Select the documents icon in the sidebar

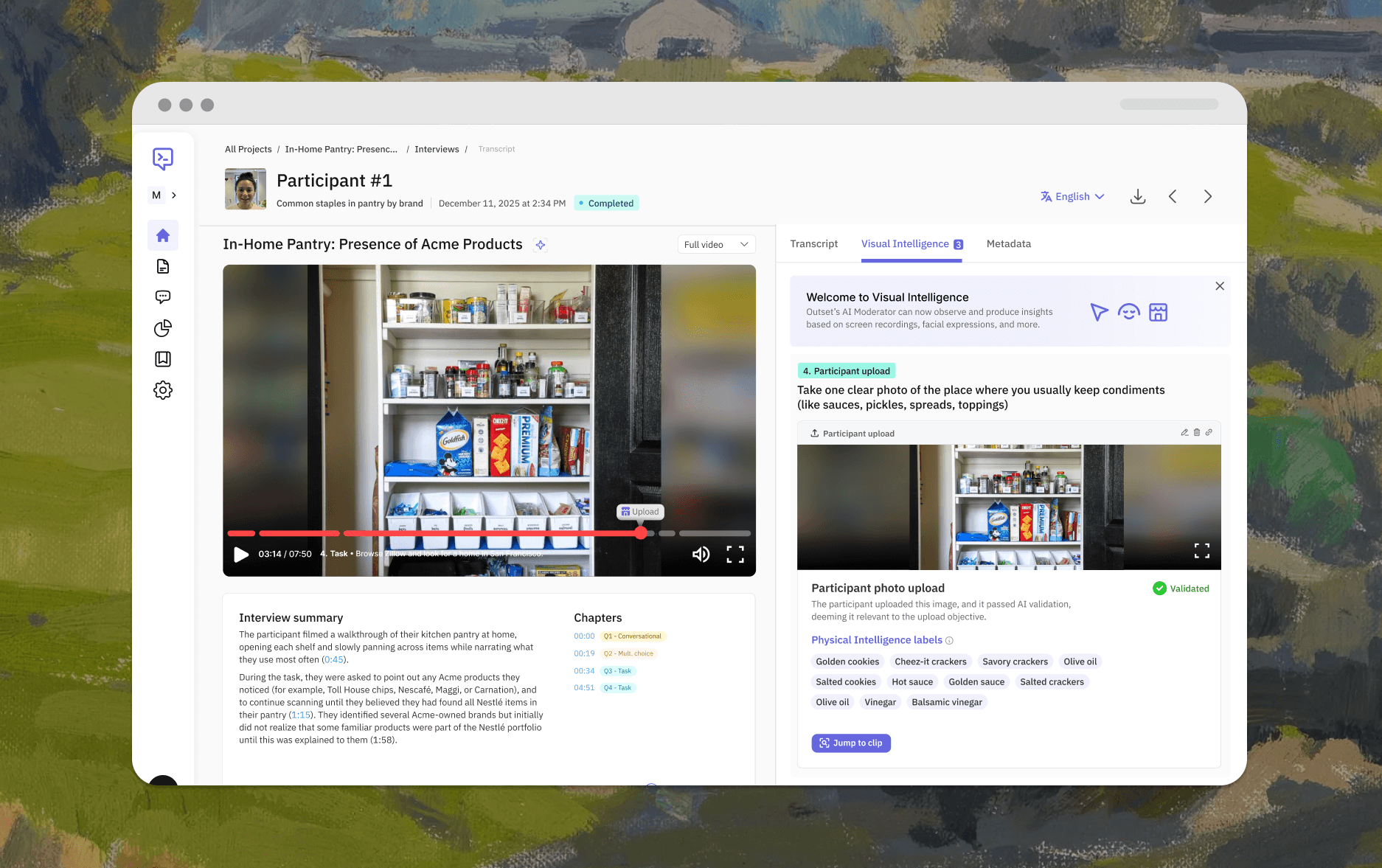[163, 266]
